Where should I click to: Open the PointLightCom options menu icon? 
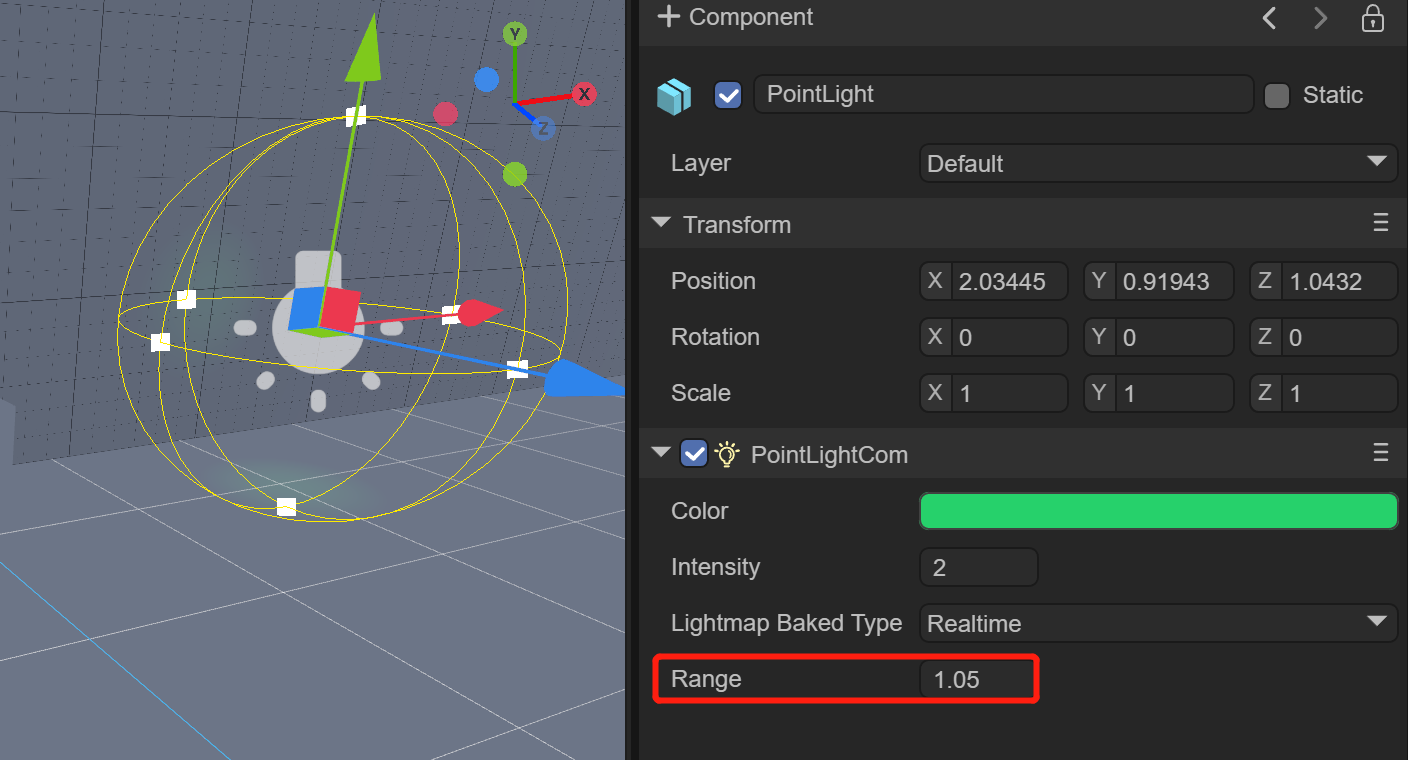tap(1381, 454)
